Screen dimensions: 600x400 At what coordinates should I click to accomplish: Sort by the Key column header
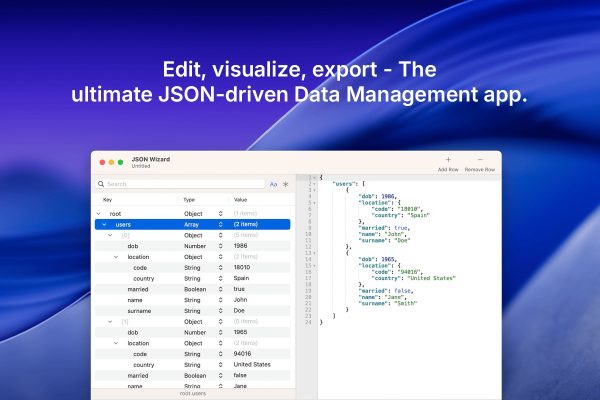(108, 200)
